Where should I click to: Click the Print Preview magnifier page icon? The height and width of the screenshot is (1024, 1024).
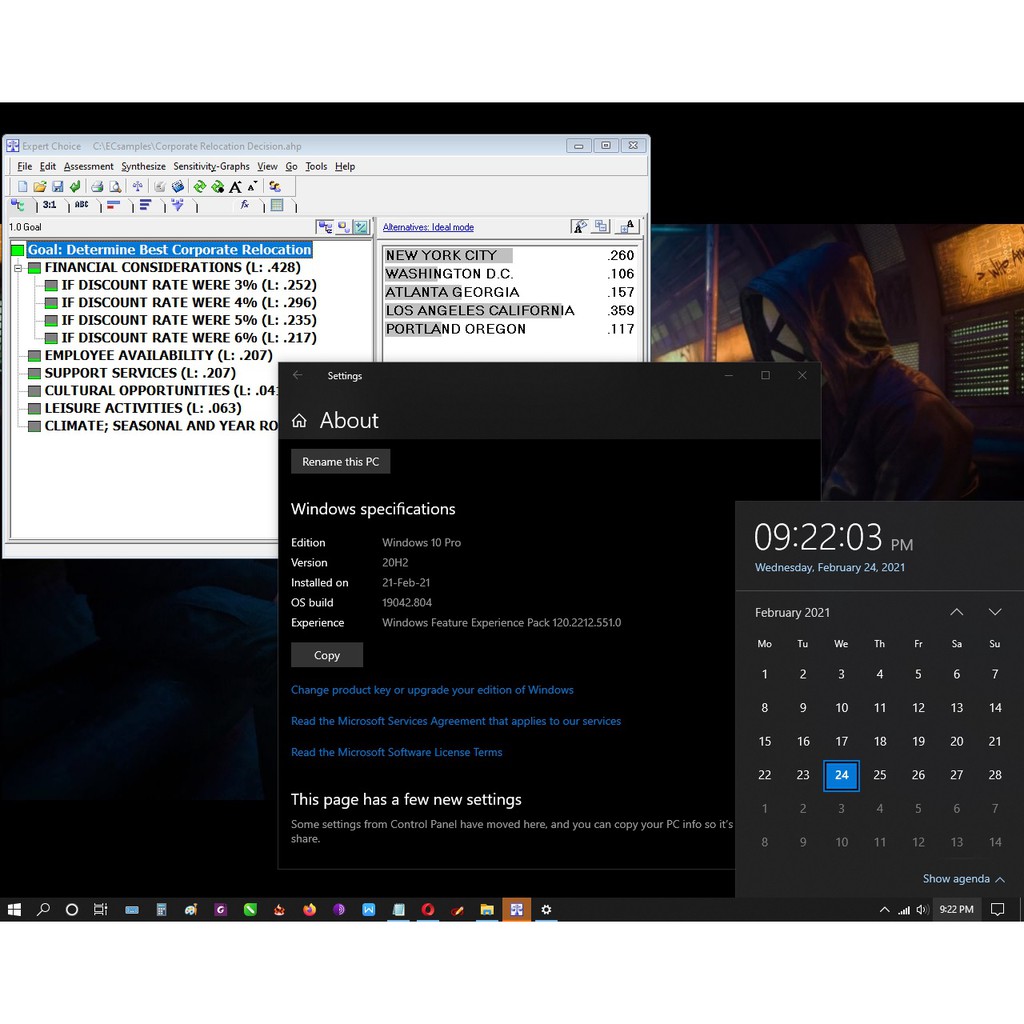115,187
